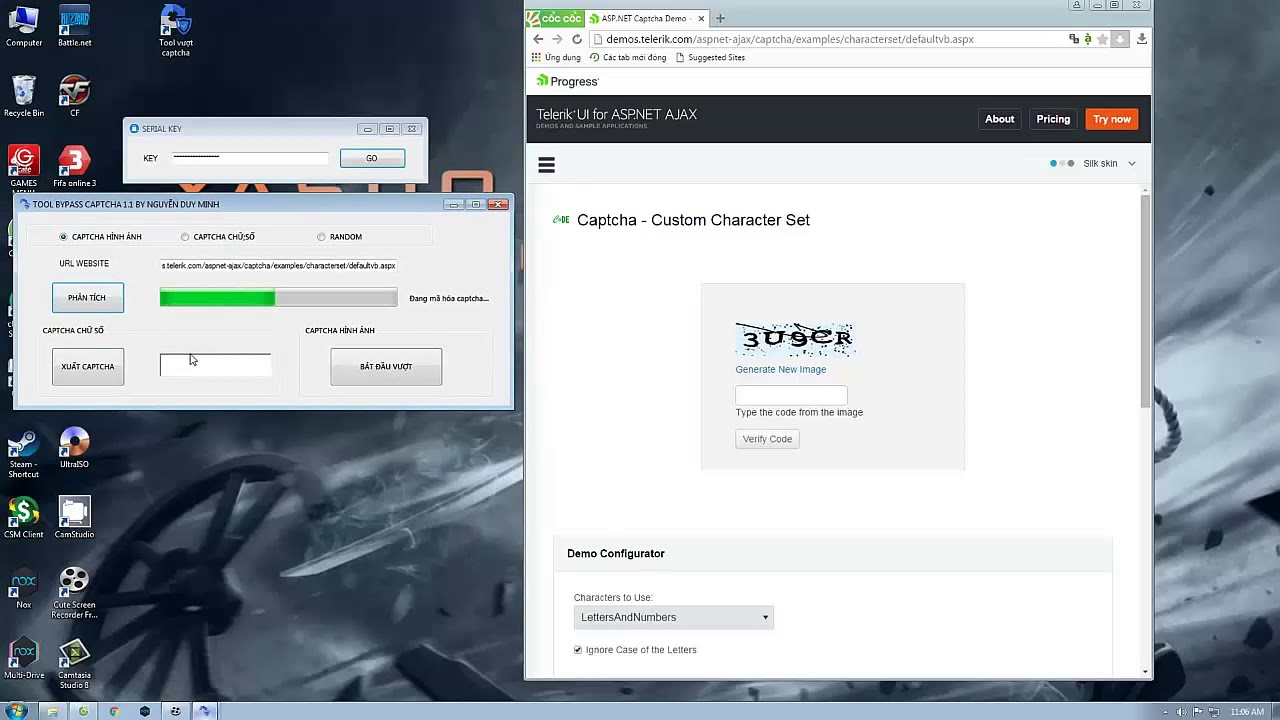Click the browser forward arrow
1280x720 pixels.
tap(557, 39)
